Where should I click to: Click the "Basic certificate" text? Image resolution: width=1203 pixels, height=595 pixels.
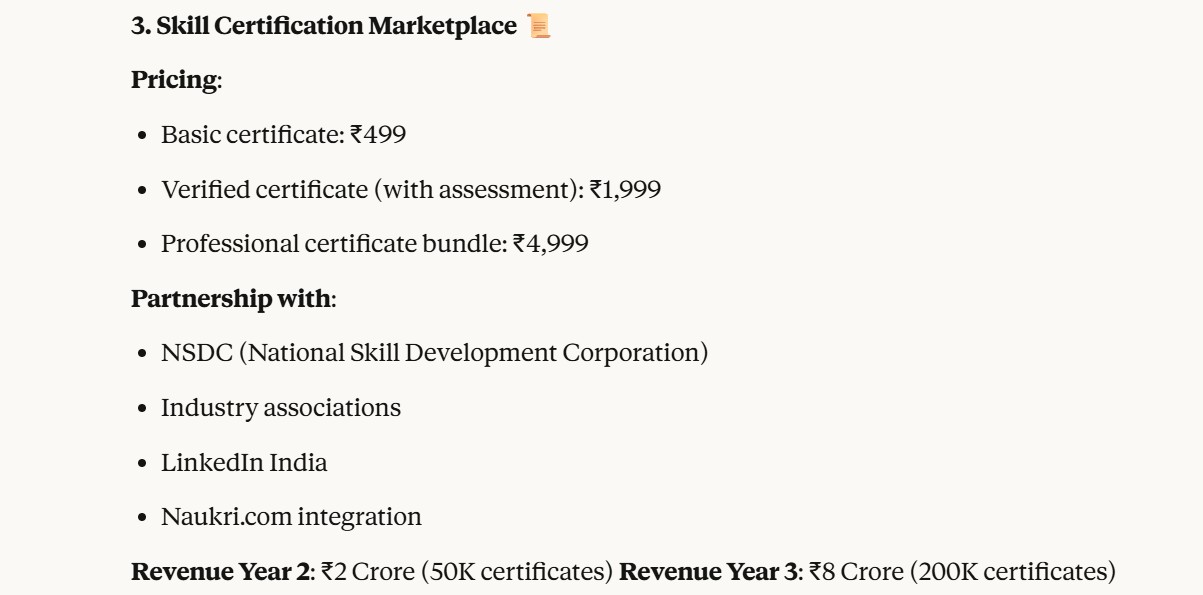[x=250, y=135]
